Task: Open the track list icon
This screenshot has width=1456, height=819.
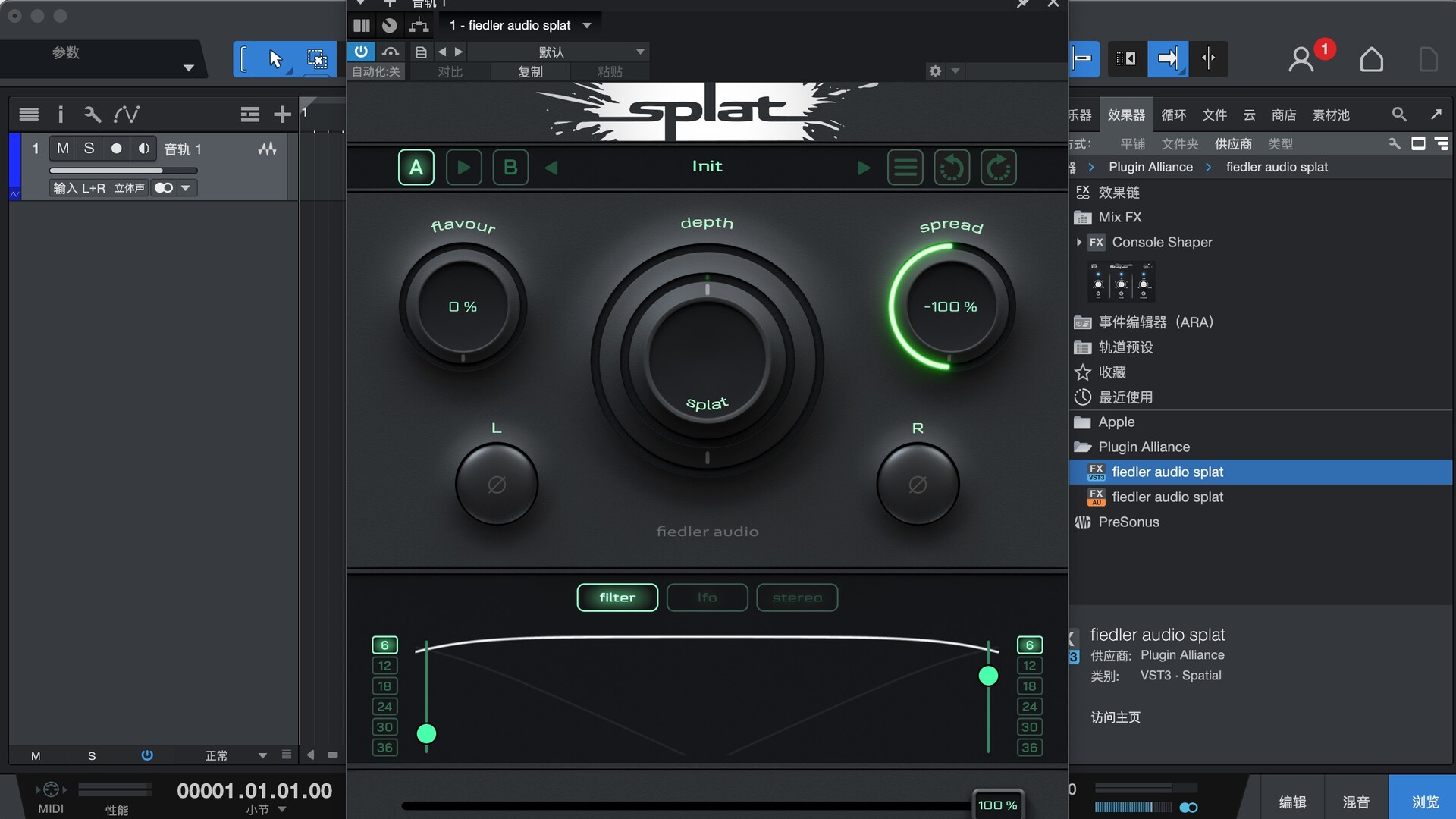Action: coord(29,115)
